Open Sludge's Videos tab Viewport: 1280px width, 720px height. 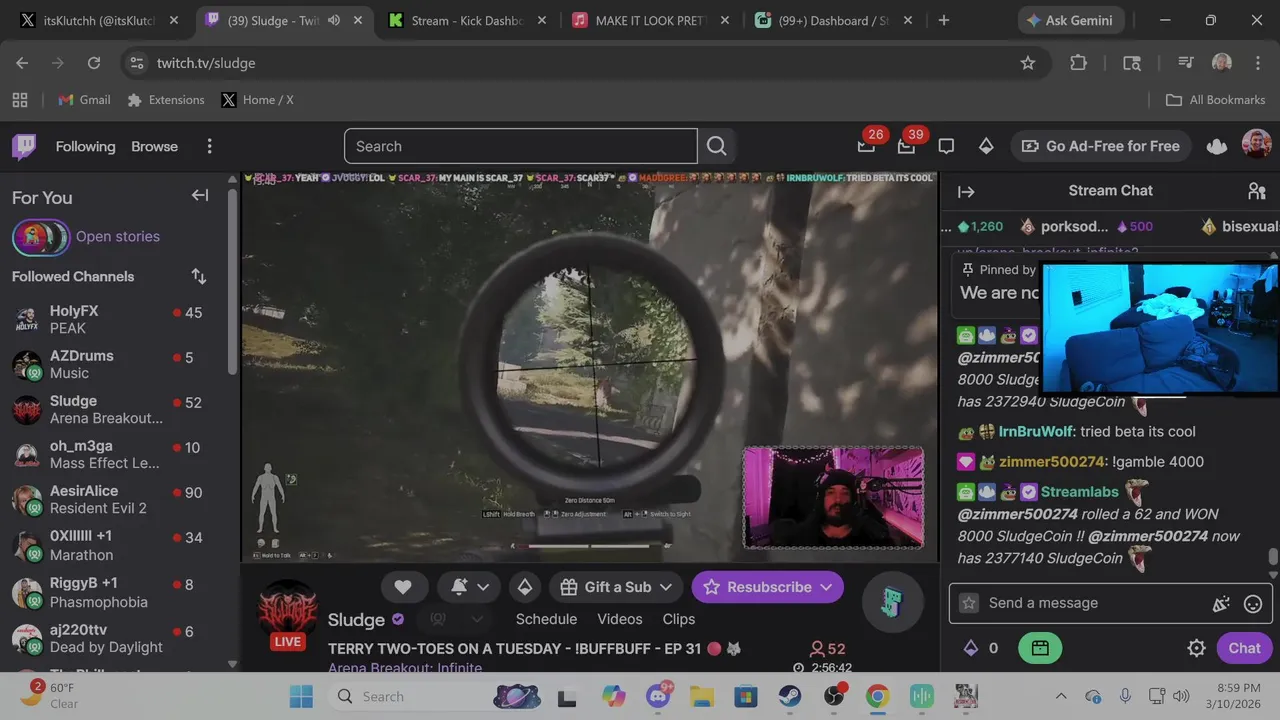(620, 619)
